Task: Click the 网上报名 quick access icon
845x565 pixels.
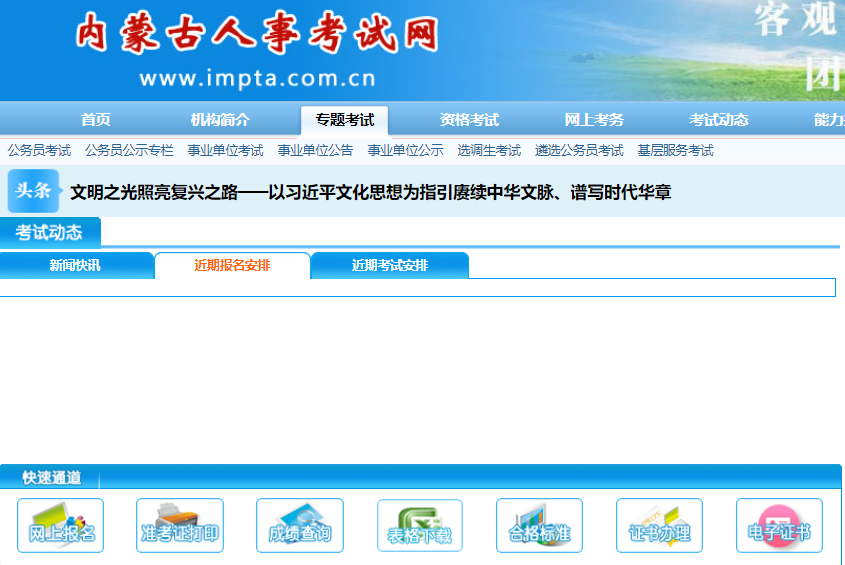Action: click(61, 525)
